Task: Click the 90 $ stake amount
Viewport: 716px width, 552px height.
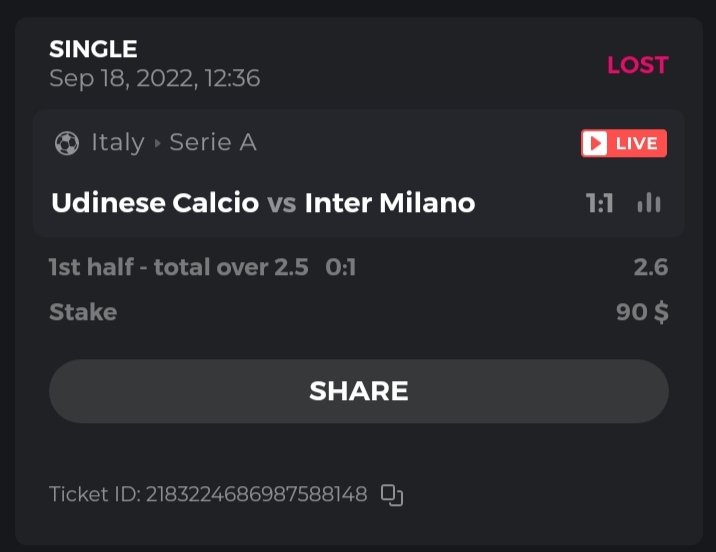Action: coord(642,312)
